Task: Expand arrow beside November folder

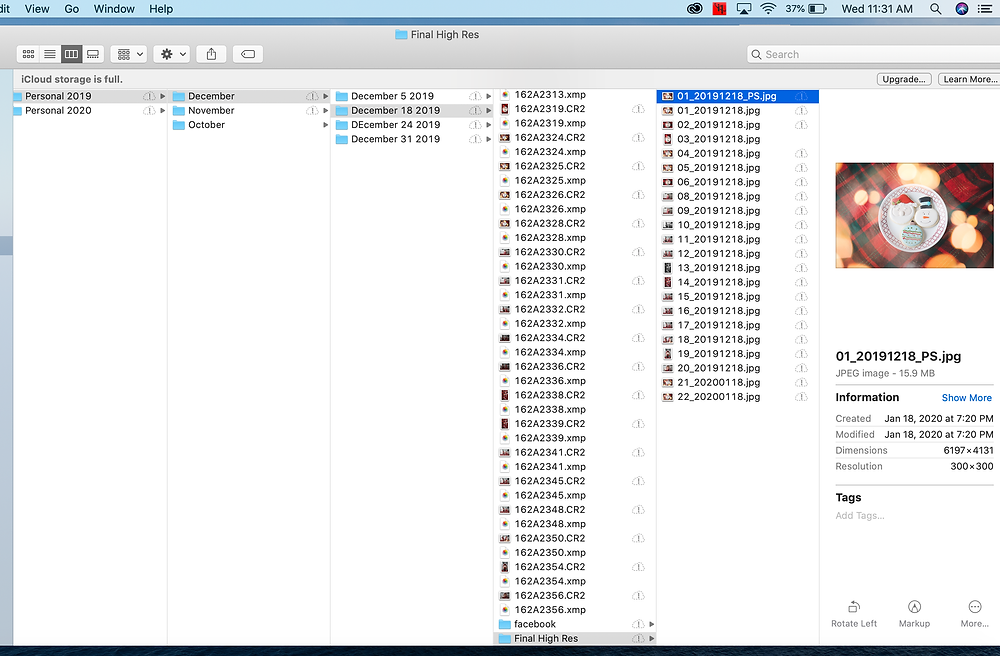Action: 326,110
